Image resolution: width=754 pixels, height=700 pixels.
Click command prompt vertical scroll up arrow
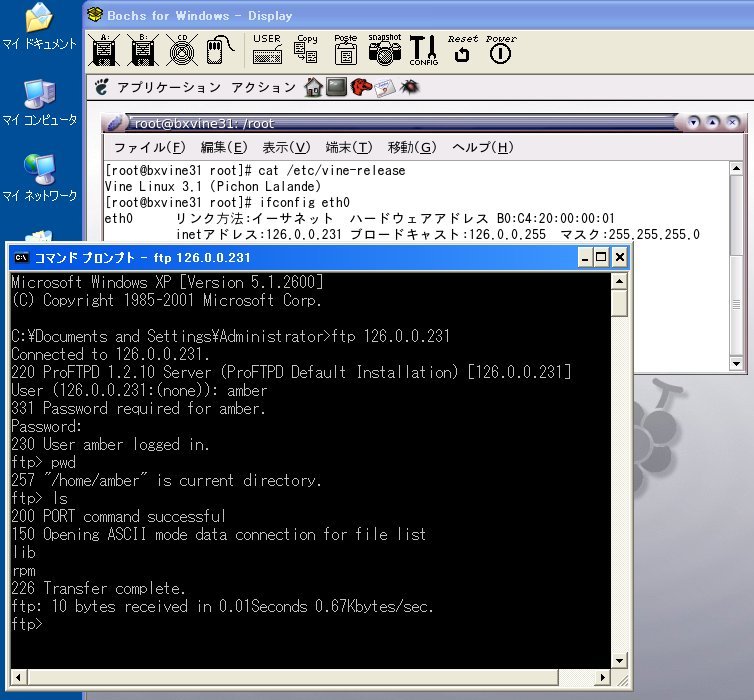(619, 281)
